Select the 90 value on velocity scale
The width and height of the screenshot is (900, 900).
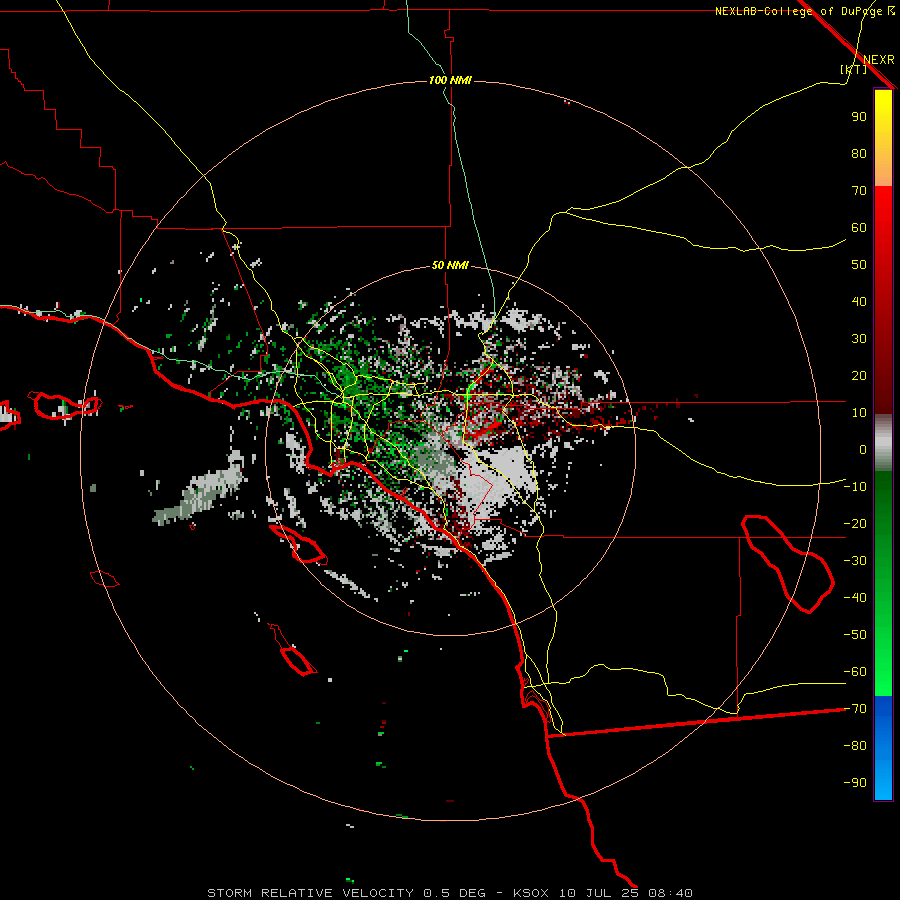(859, 117)
